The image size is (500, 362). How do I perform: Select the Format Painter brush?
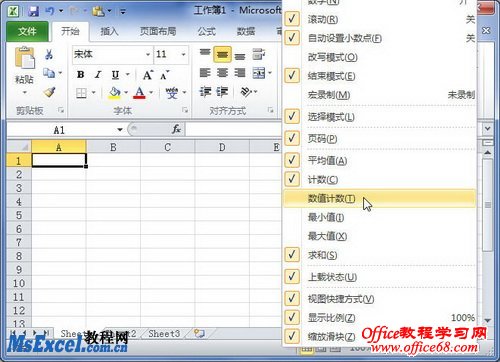click(x=49, y=92)
